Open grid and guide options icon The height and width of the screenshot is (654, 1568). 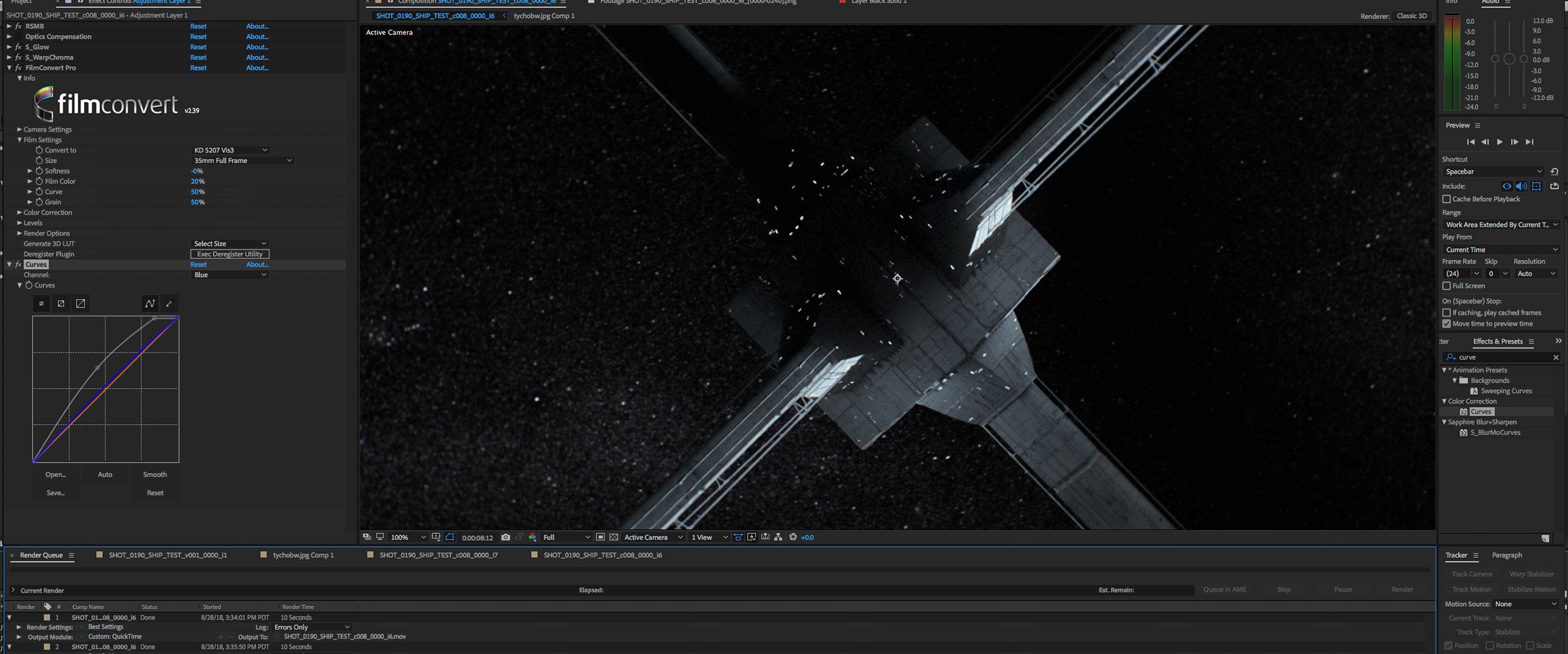pos(436,537)
